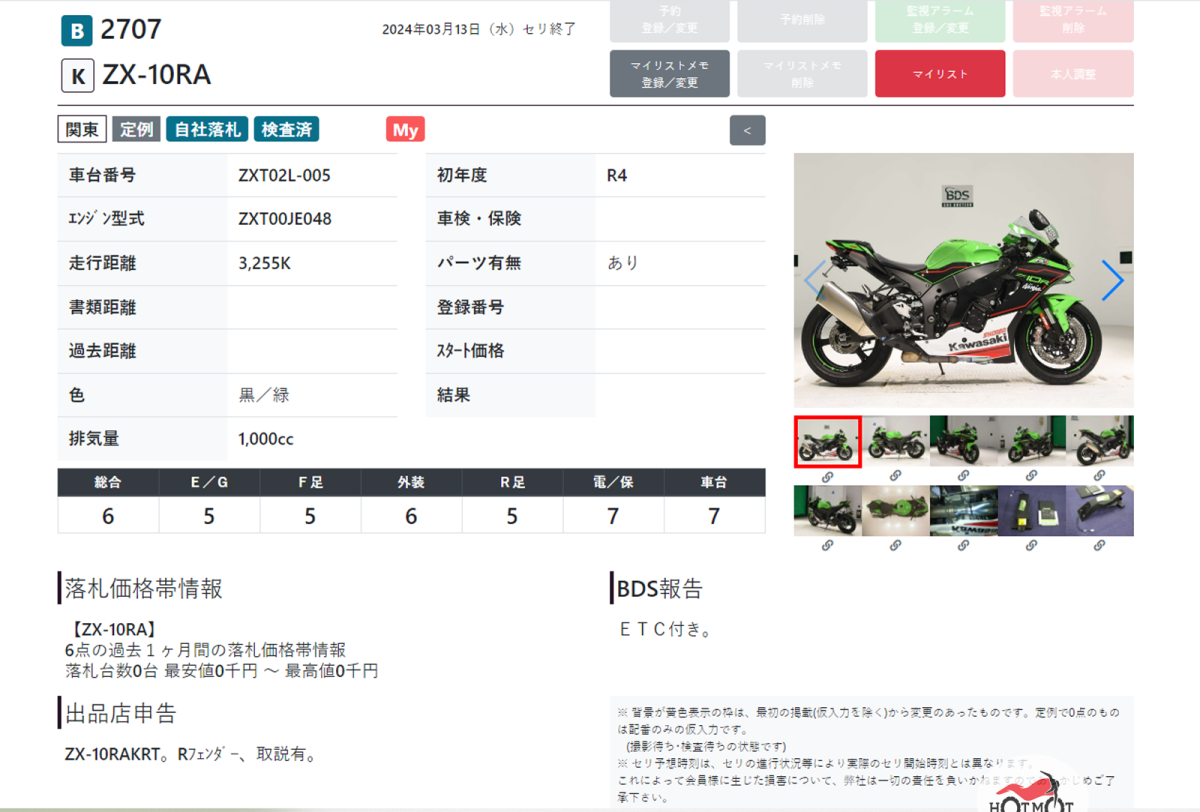
Task: Select the rear-left angle thumbnail
Action: tap(828, 511)
